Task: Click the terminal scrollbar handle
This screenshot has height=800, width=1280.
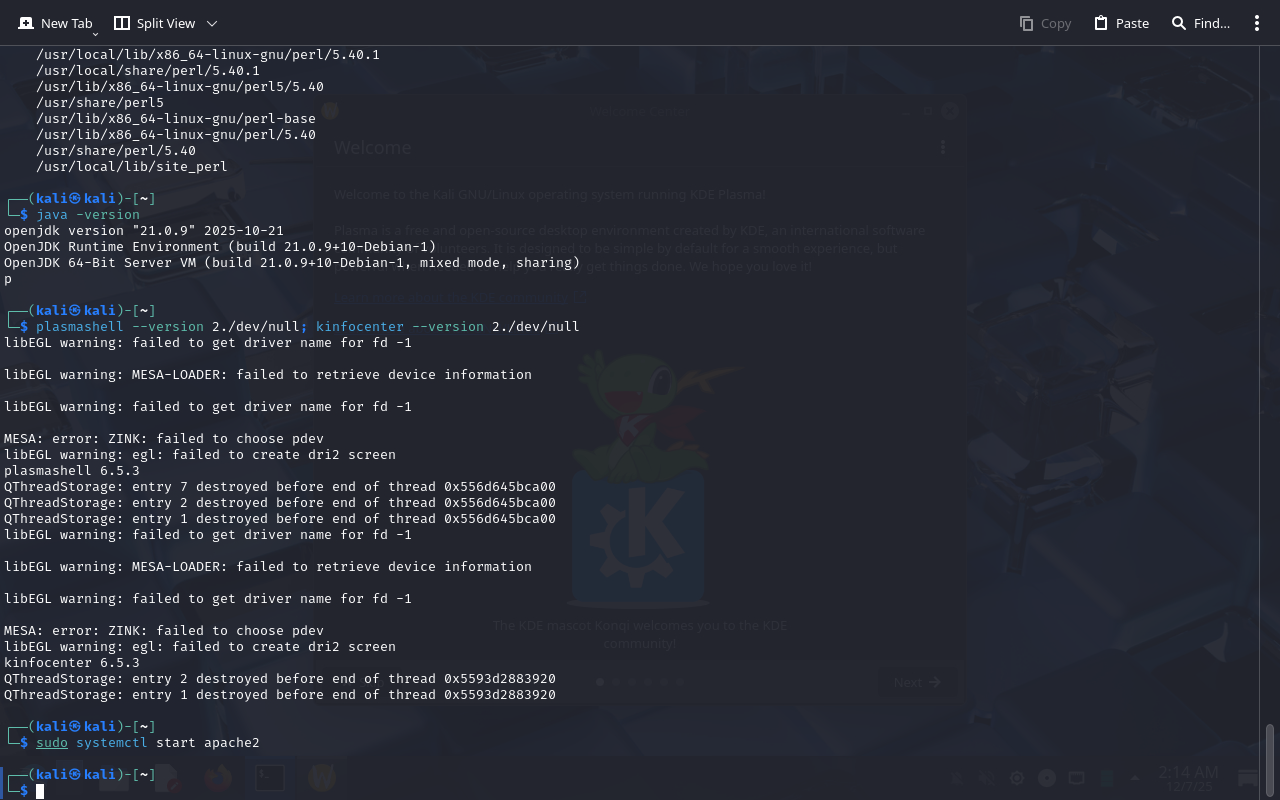Action: pyautogui.click(x=1271, y=760)
